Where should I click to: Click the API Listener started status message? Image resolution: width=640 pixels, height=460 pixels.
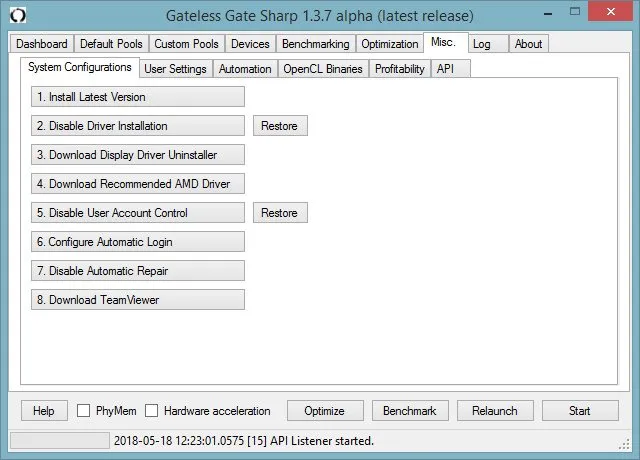click(x=244, y=441)
